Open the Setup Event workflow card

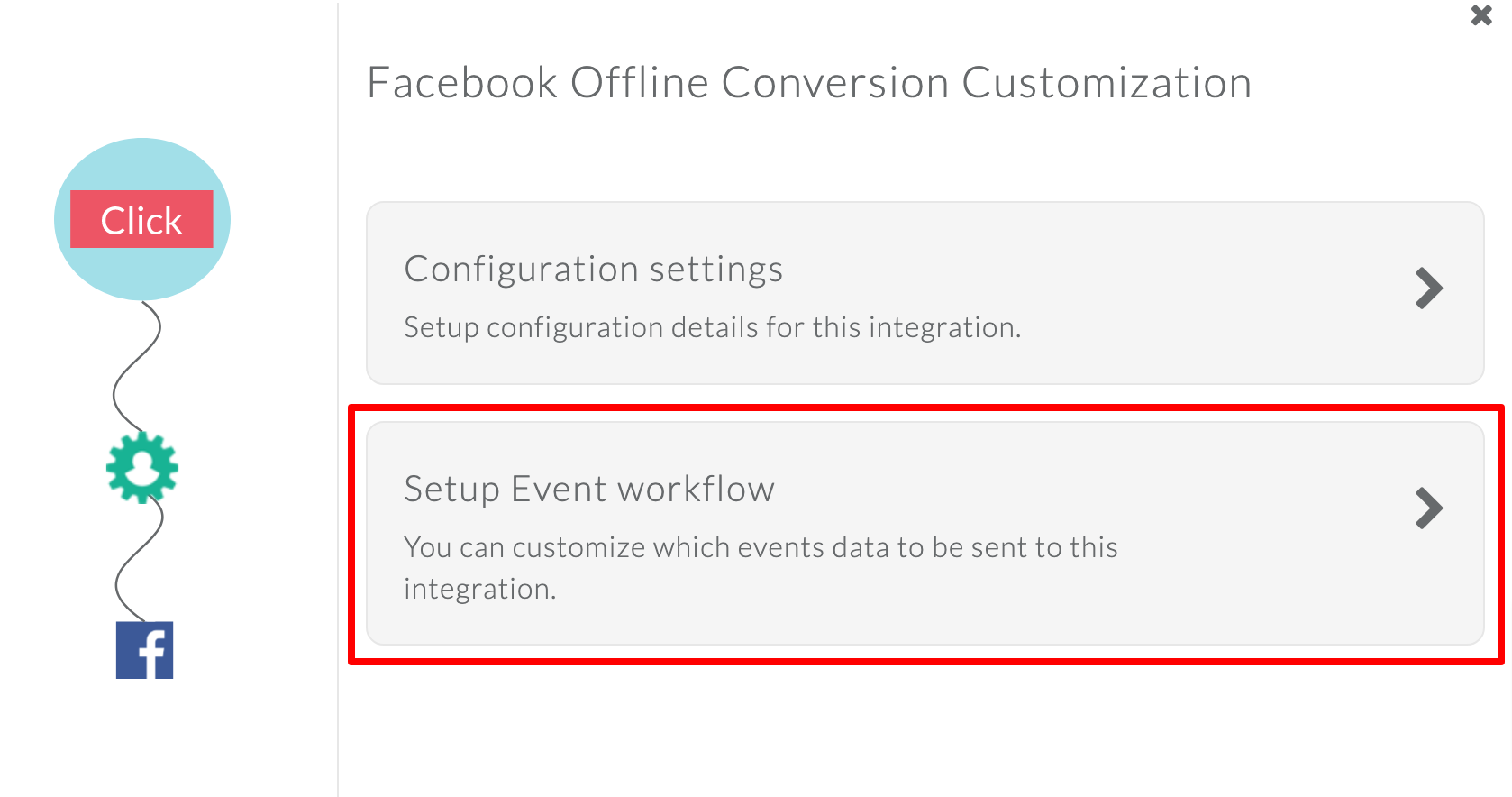pyautogui.click(x=925, y=533)
